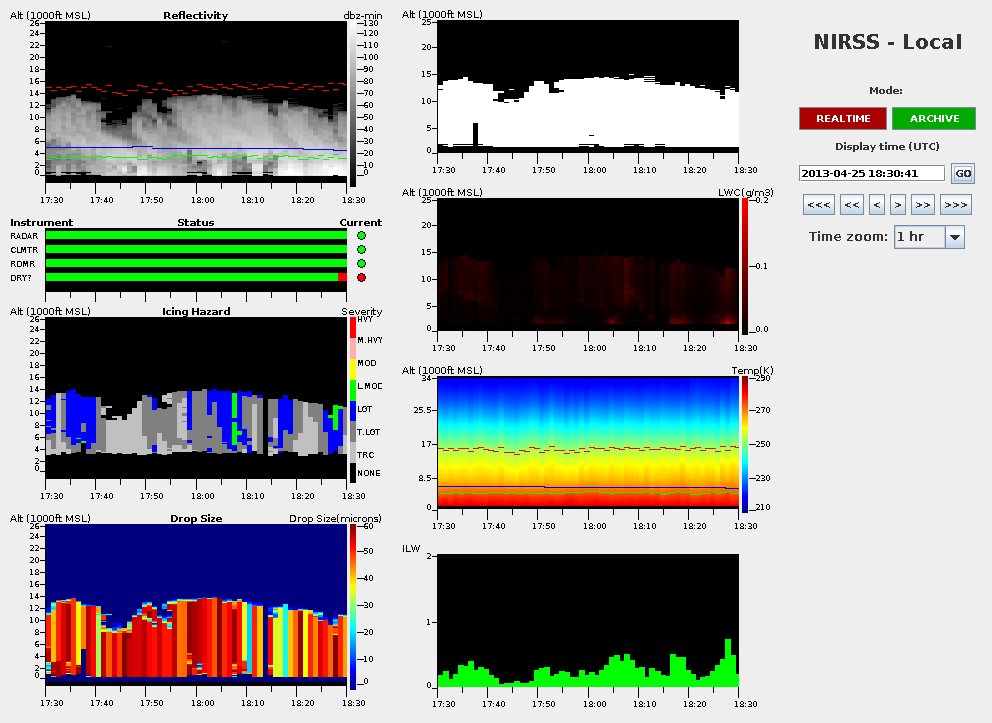992x723 pixels.
Task: Click the RADAR current status indicator light
Action: click(x=361, y=236)
